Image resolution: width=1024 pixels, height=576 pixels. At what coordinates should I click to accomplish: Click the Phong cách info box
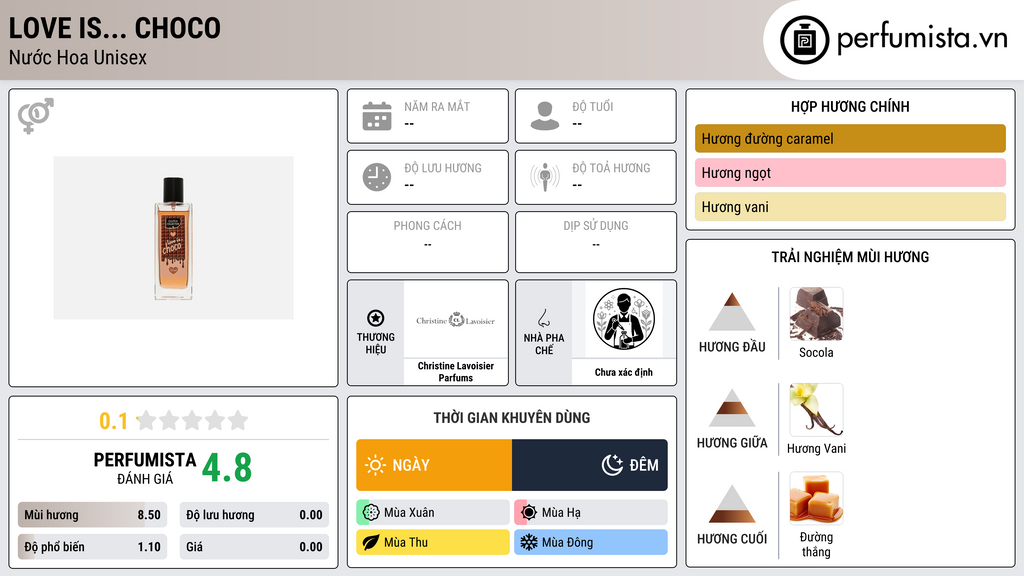point(428,242)
